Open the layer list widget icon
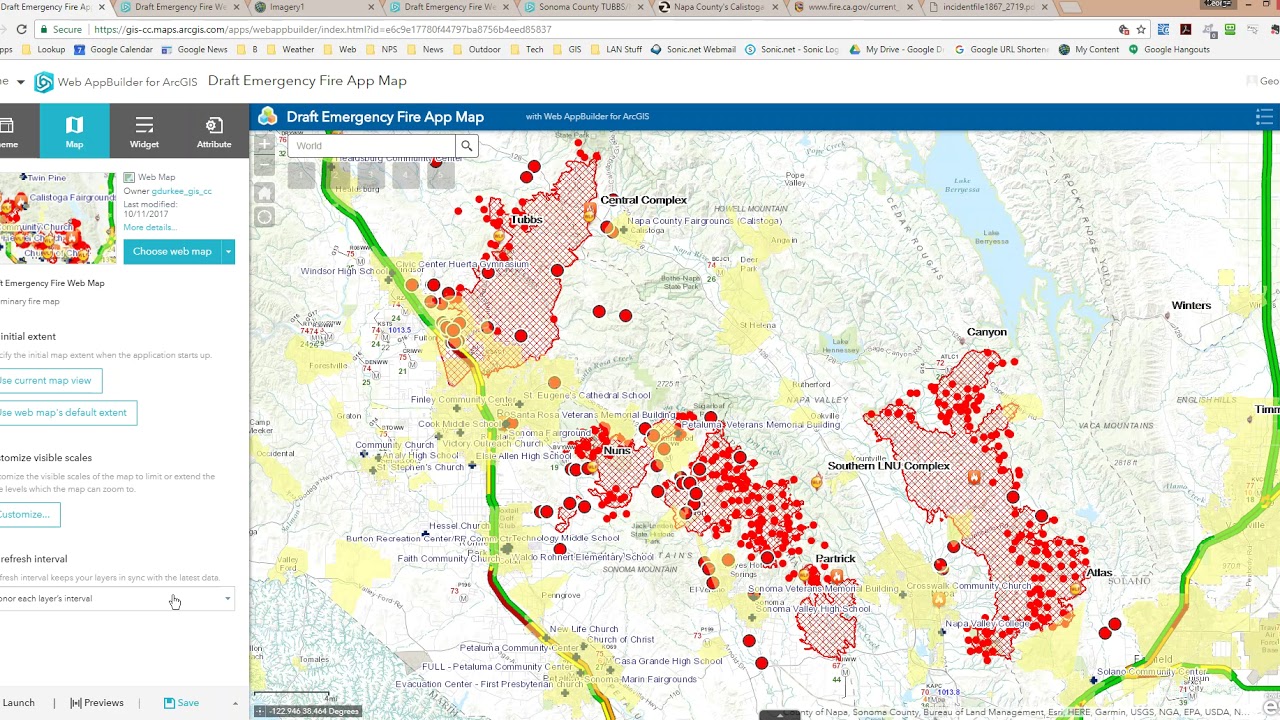Viewport: 1280px width, 720px height. pos(1264,117)
